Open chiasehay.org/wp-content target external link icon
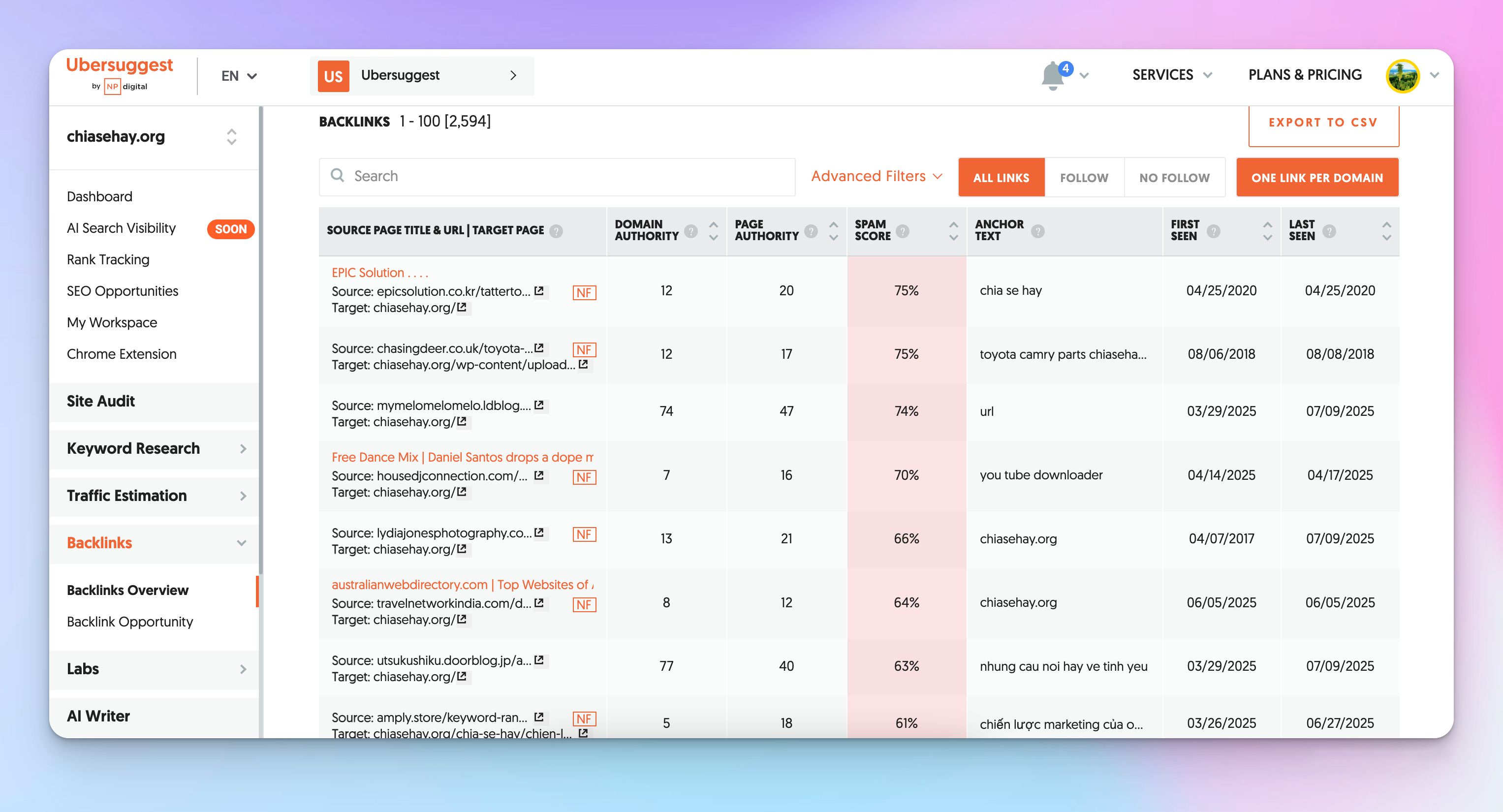The width and height of the screenshot is (1503, 812). coord(583,365)
